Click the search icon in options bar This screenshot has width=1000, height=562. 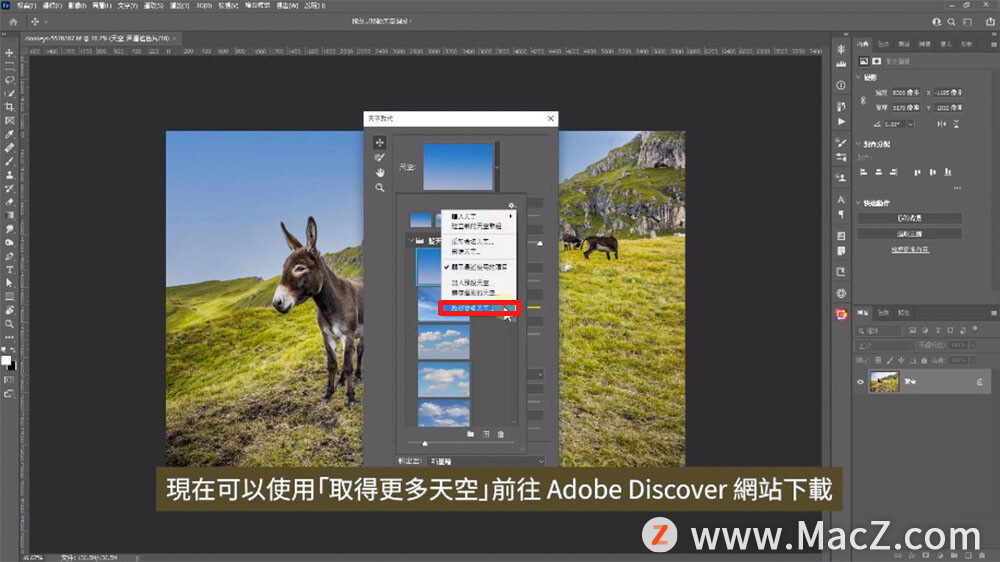(x=951, y=22)
